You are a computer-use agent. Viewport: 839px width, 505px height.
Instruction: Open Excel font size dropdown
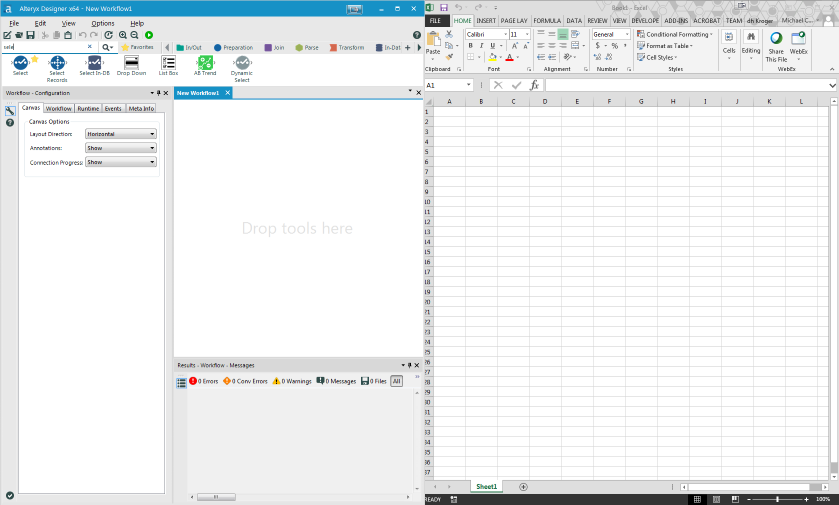pyautogui.click(x=527, y=34)
